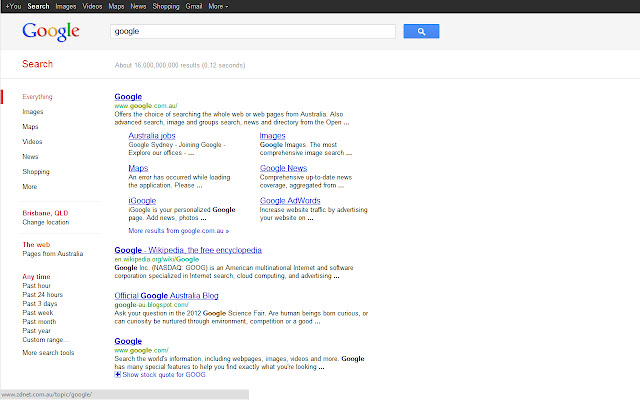
Task: Filter by Past 24 hours
Action: (x=42, y=295)
